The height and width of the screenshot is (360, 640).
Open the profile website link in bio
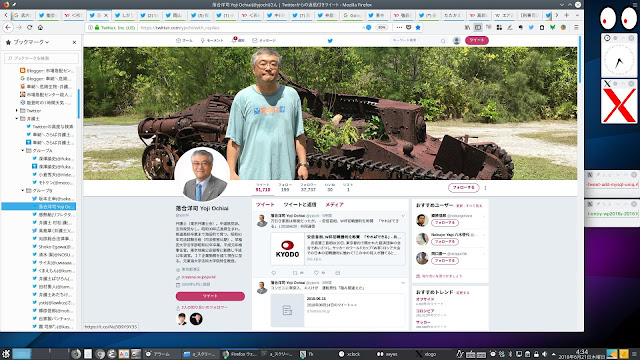pyautogui.click(x=198, y=277)
